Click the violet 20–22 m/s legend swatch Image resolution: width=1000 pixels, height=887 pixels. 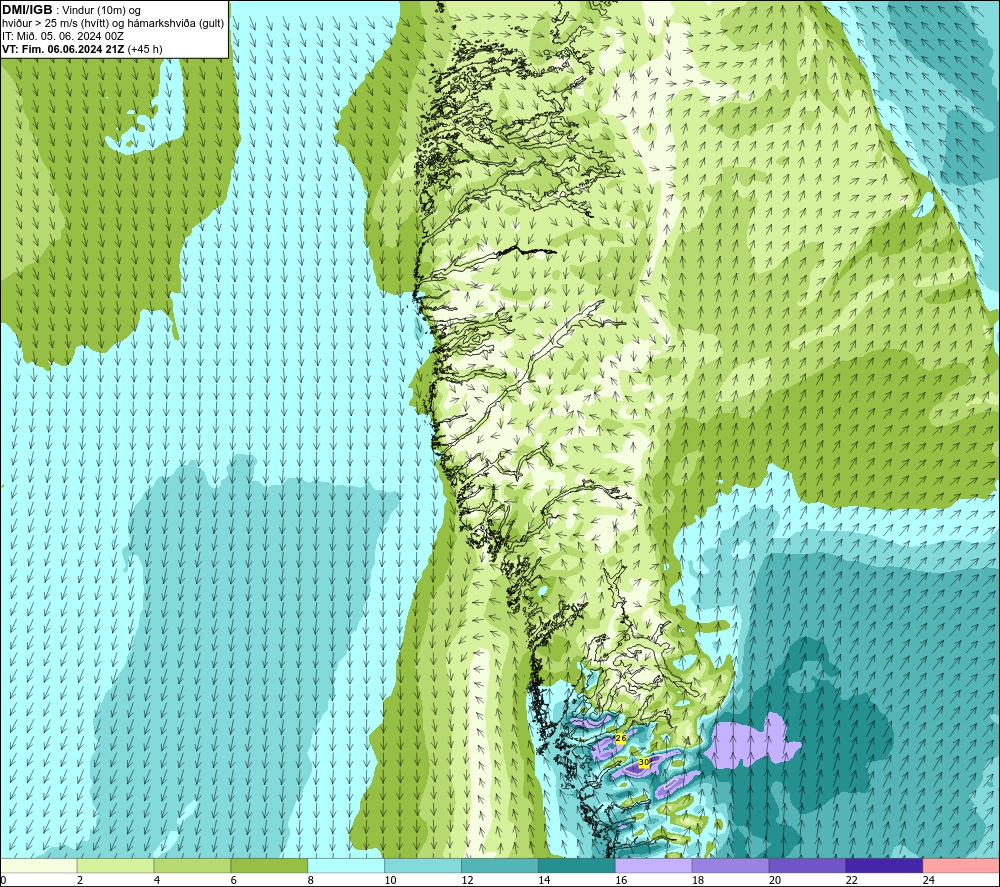(x=807, y=866)
